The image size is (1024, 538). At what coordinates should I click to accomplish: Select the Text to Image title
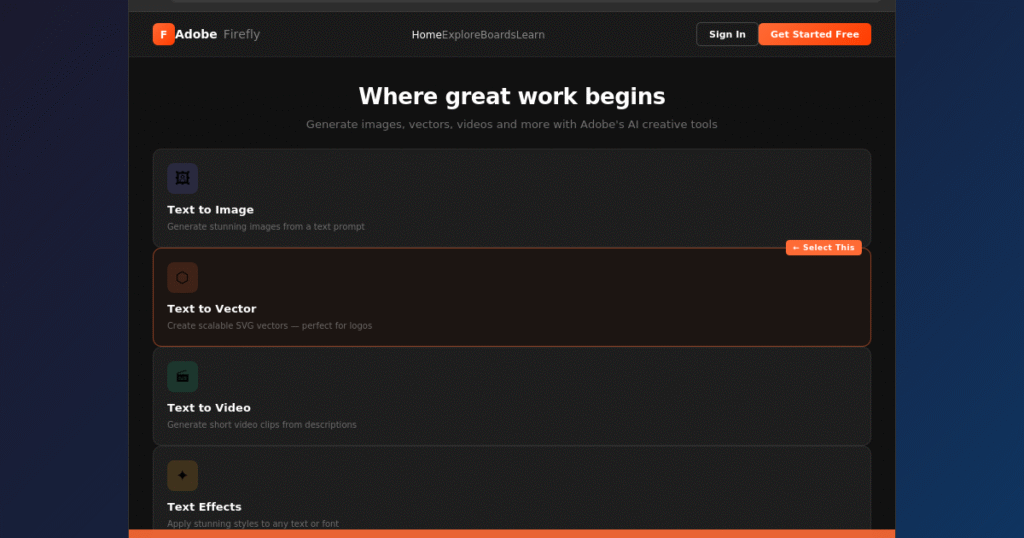click(x=210, y=210)
